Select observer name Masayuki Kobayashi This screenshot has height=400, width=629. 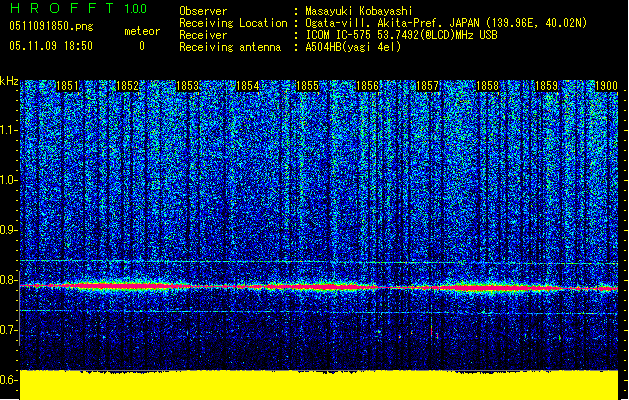[359, 11]
